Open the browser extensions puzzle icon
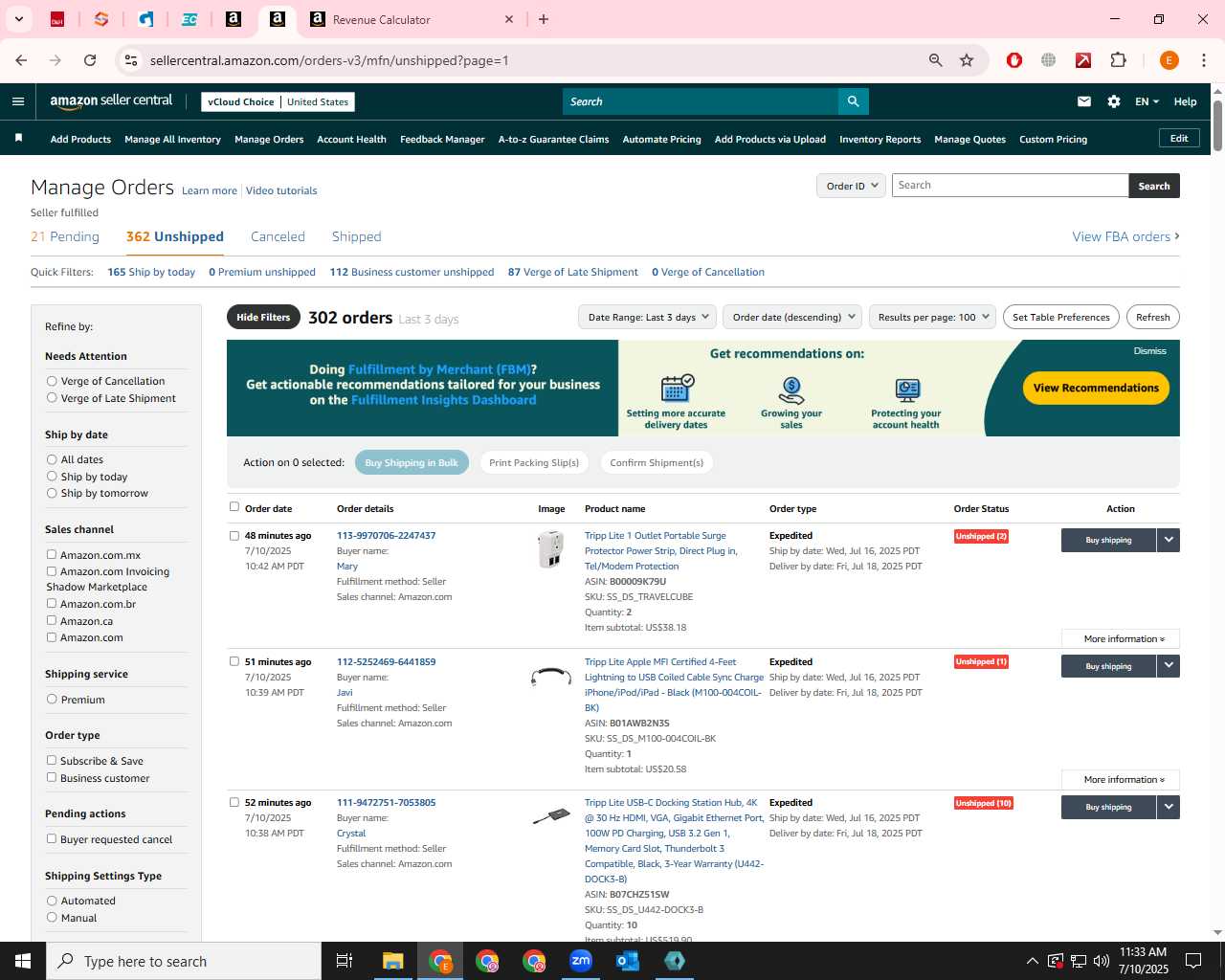Viewport: 1225px width, 980px height. (x=1118, y=60)
